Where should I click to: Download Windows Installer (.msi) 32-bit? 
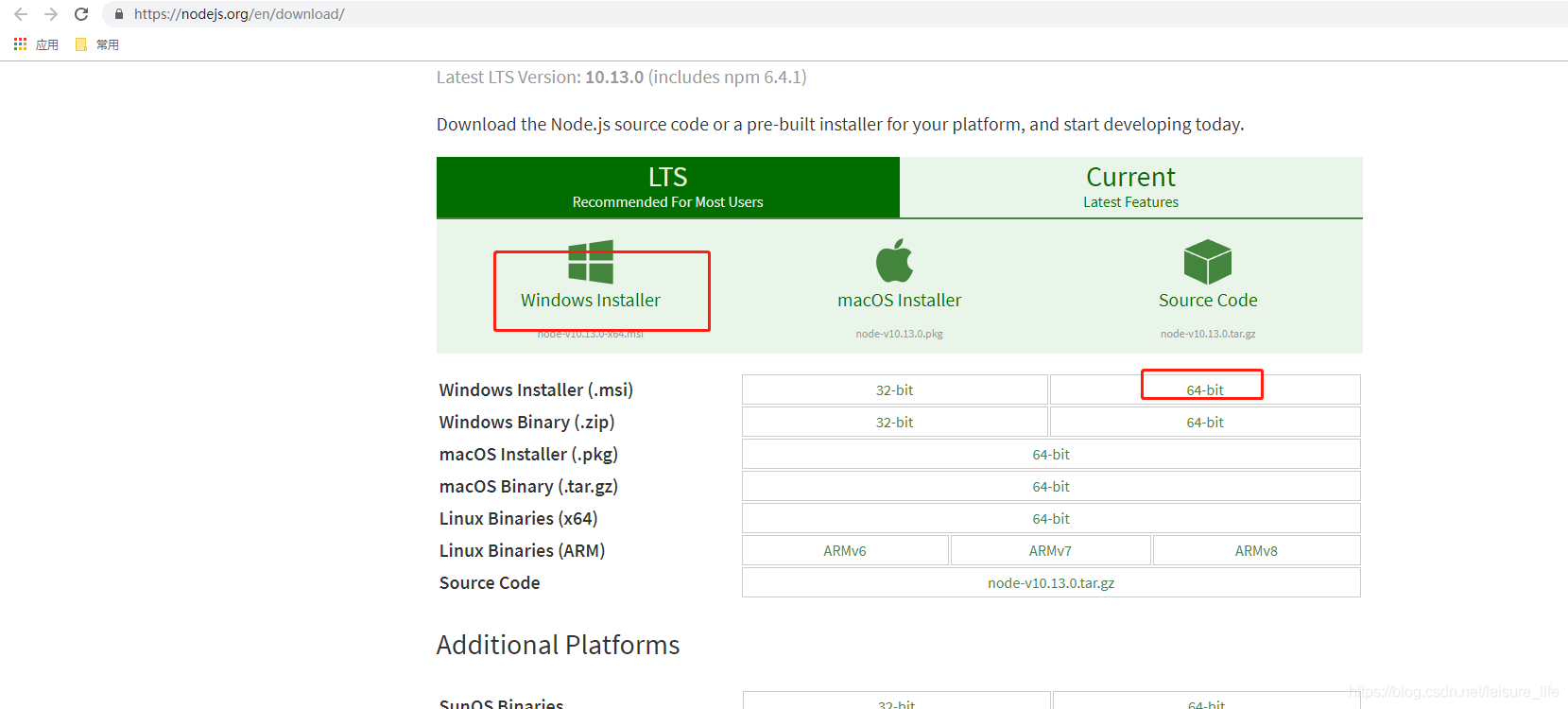pyautogui.click(x=895, y=389)
